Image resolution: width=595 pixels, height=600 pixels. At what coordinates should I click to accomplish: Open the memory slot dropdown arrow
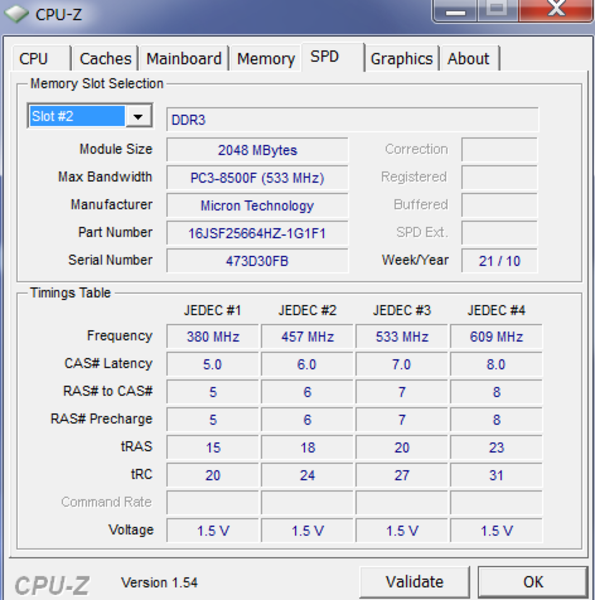pyautogui.click(x=139, y=116)
